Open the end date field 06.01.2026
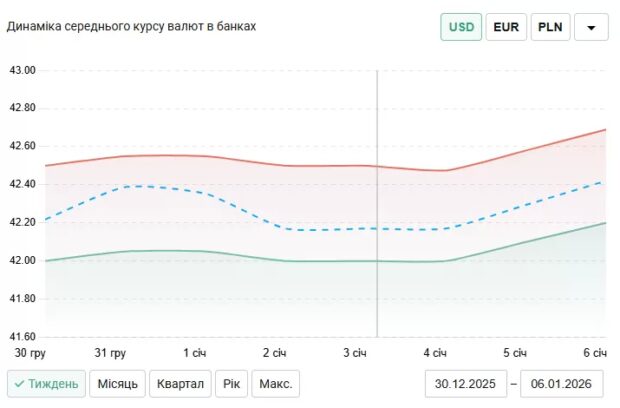The width and height of the screenshot is (620, 408). click(563, 384)
